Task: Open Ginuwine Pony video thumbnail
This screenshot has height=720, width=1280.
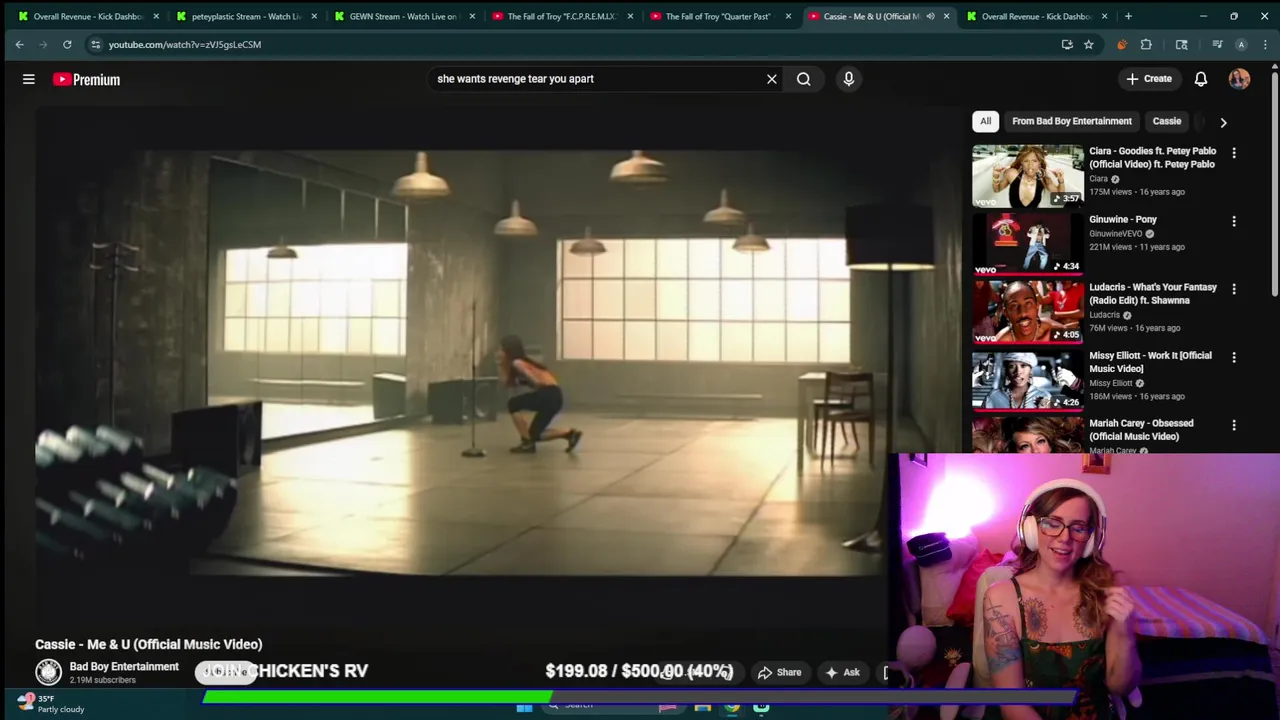Action: tap(1028, 243)
